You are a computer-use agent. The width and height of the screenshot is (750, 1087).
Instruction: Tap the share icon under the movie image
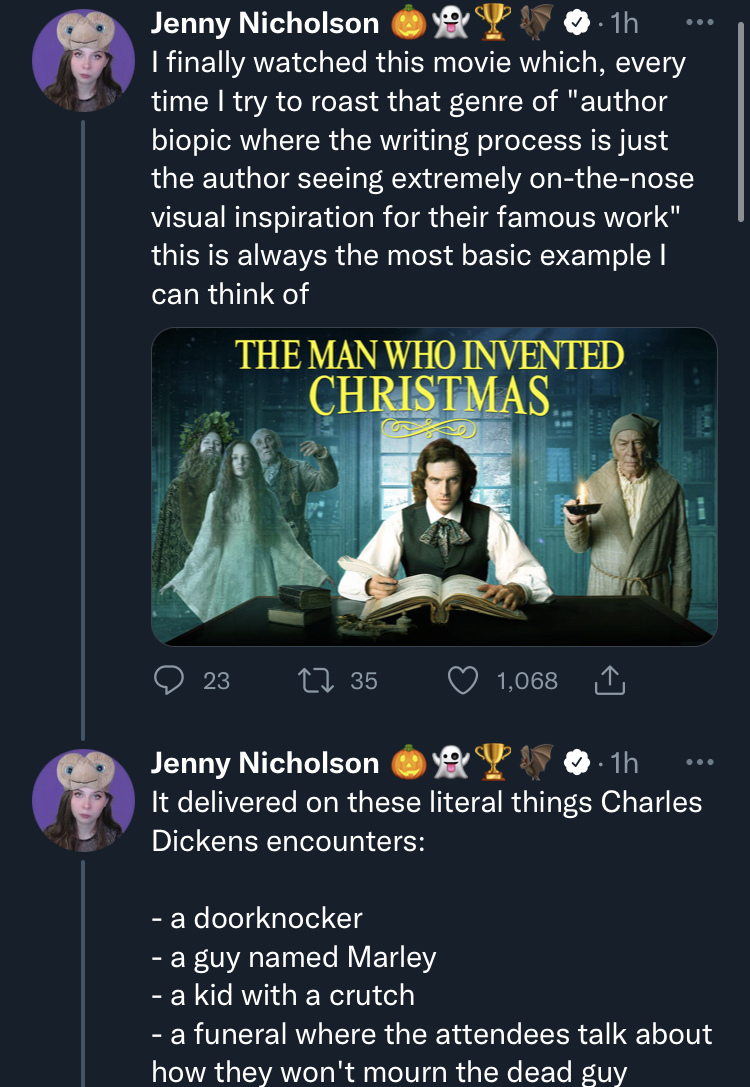click(609, 681)
